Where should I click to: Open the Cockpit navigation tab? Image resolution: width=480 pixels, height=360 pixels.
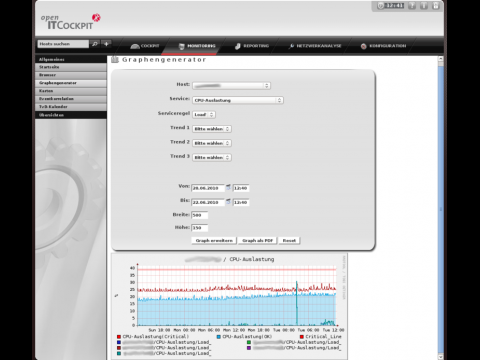145,46
